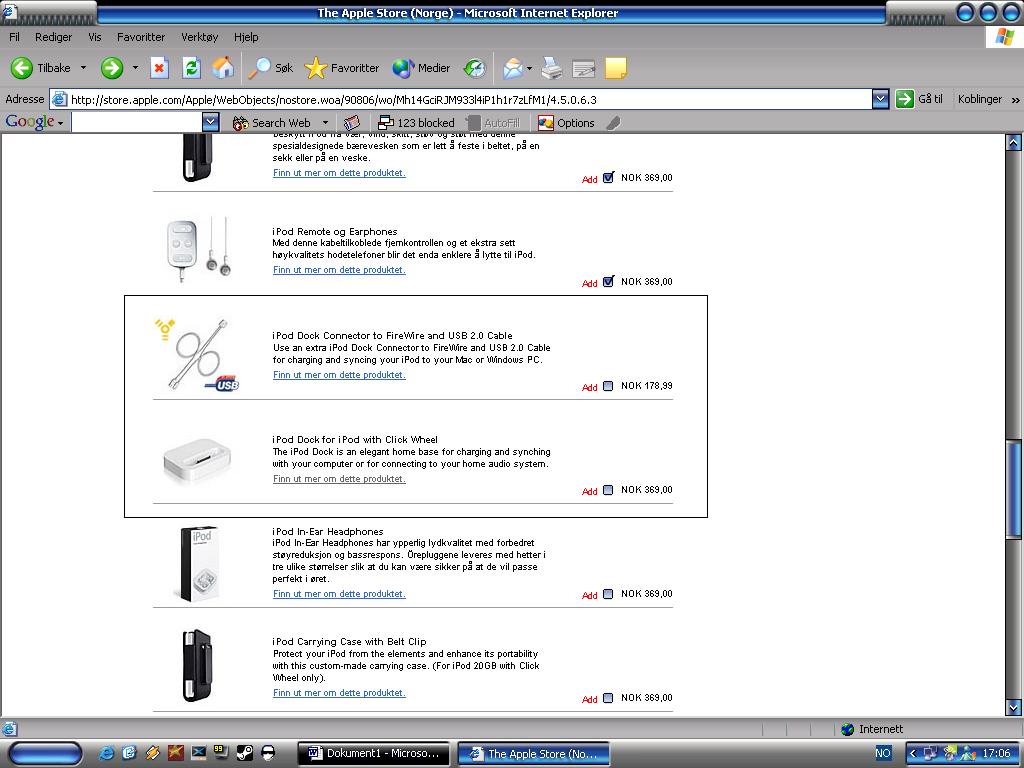This screenshot has height=768, width=1024.
Task: Open the mail button dropdown arrow
Action: [x=529, y=68]
